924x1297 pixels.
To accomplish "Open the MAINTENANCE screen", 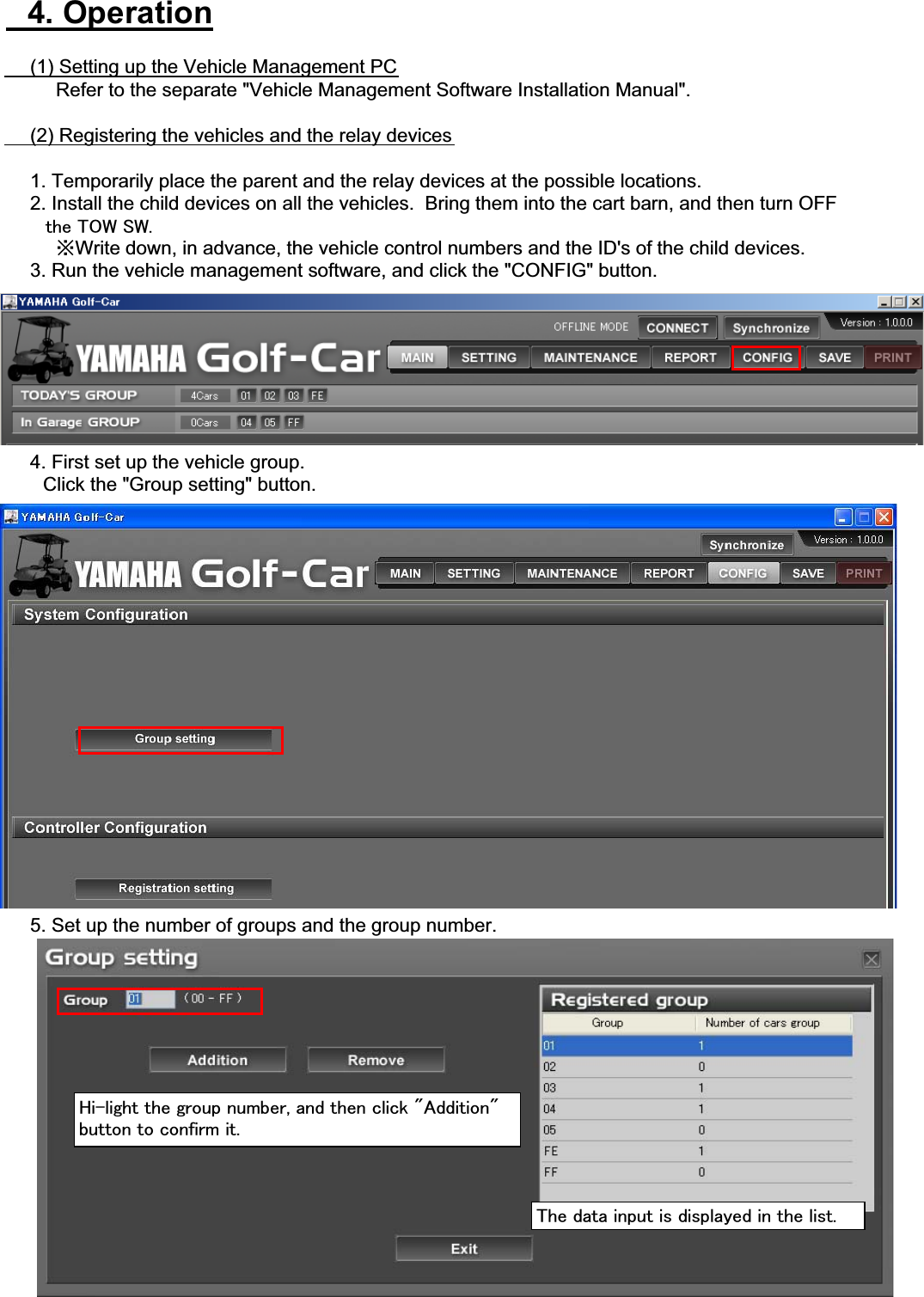I will click(590, 357).
